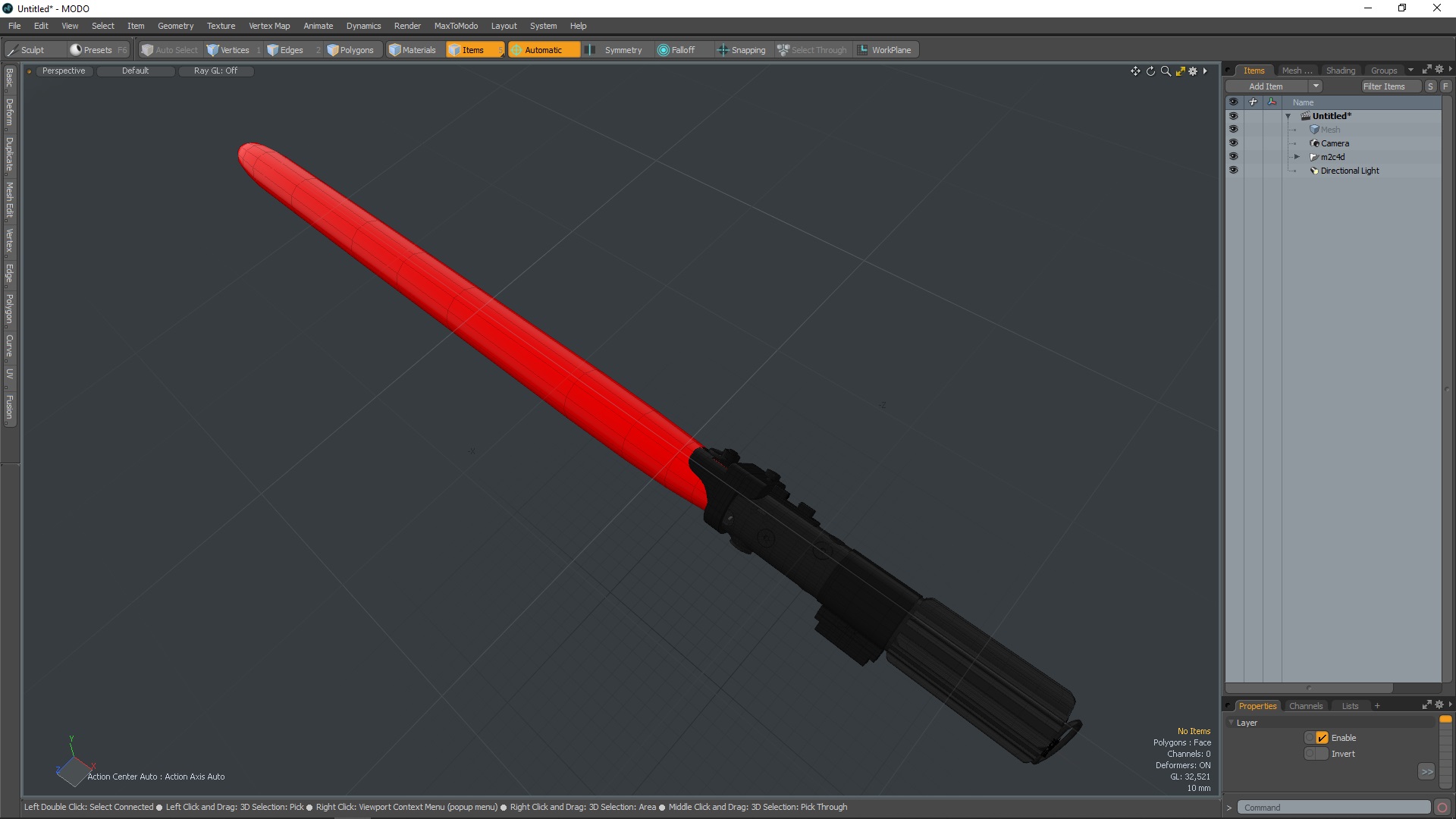The image size is (1456, 819).
Task: Click the command record circle button
Action: click(1442, 808)
